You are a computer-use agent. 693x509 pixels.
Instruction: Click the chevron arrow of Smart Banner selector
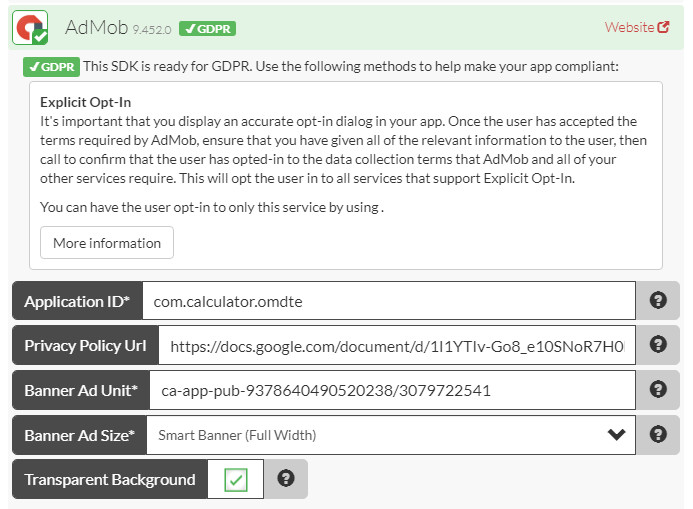click(x=616, y=435)
